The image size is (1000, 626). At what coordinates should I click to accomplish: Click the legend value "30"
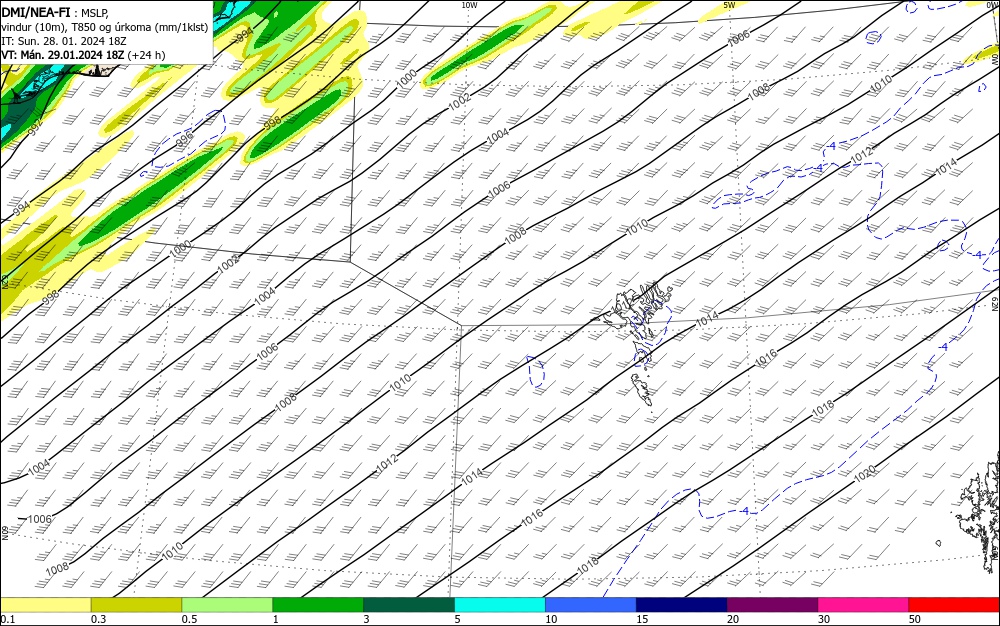(823, 619)
